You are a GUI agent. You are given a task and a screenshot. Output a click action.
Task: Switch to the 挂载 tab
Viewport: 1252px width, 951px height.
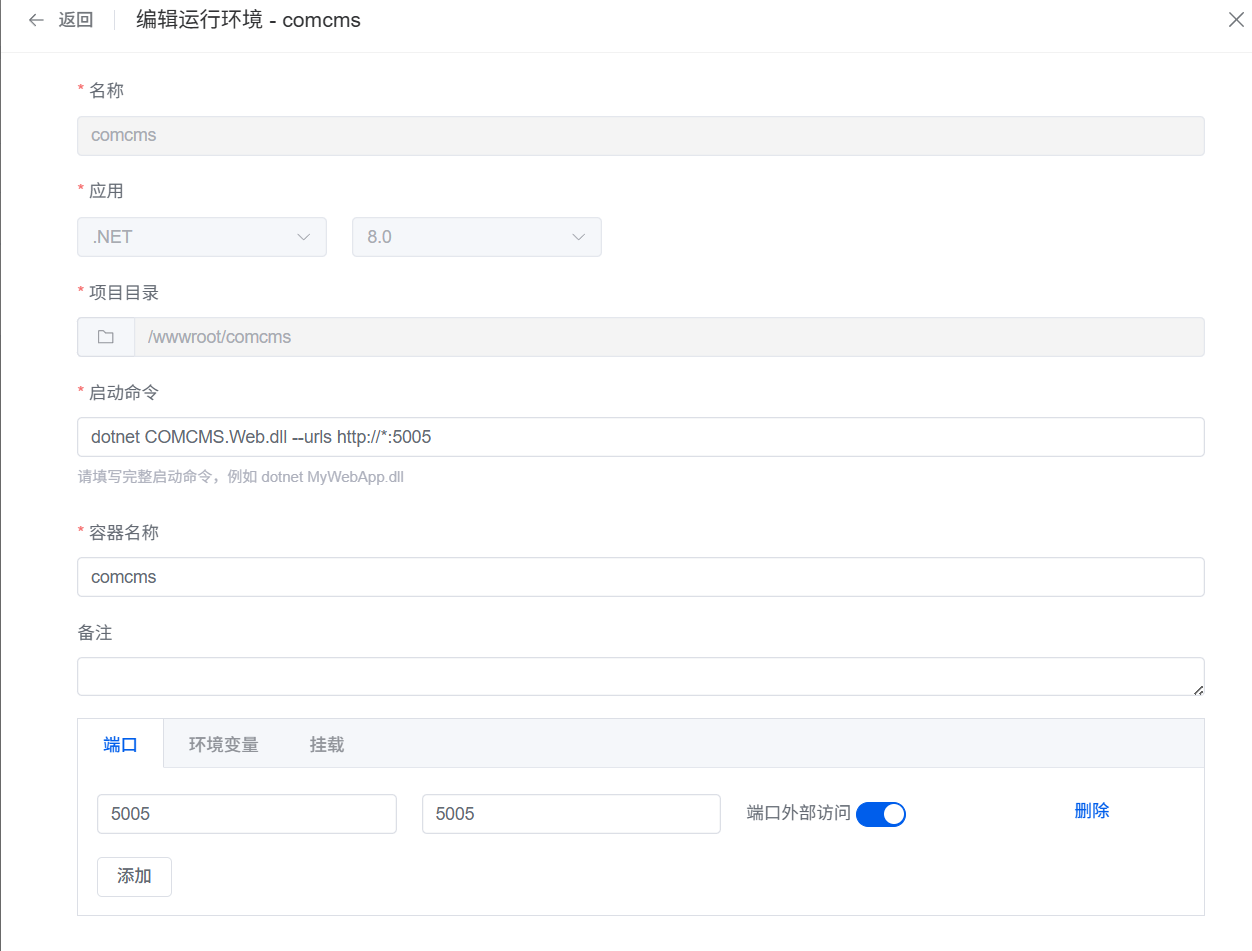pyautogui.click(x=327, y=744)
